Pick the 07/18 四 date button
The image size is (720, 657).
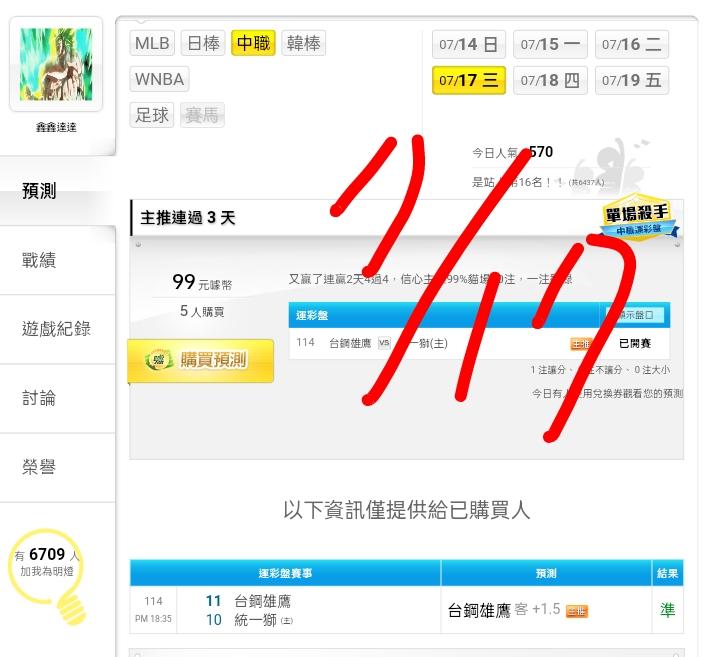pos(550,80)
